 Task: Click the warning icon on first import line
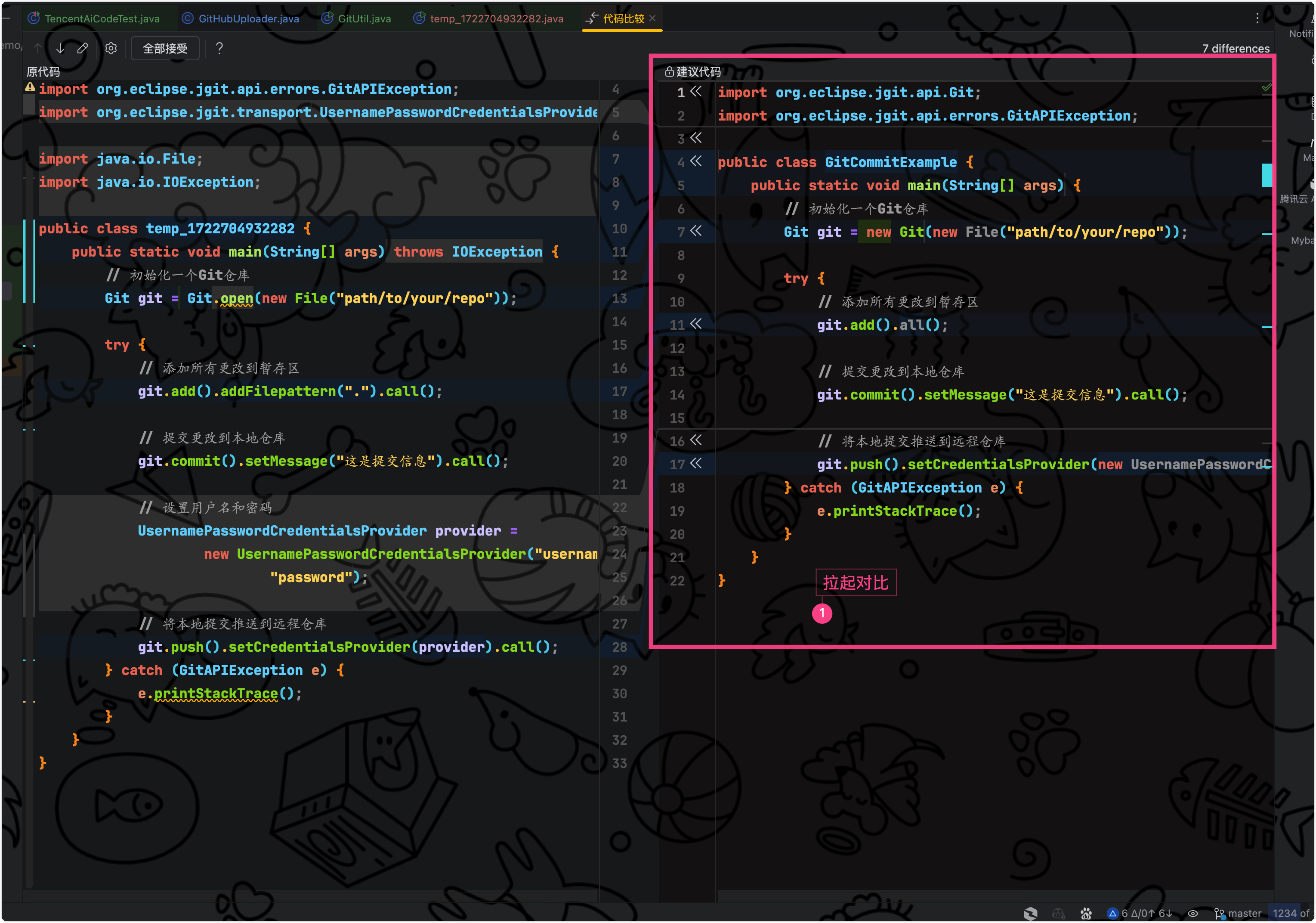[x=30, y=87]
